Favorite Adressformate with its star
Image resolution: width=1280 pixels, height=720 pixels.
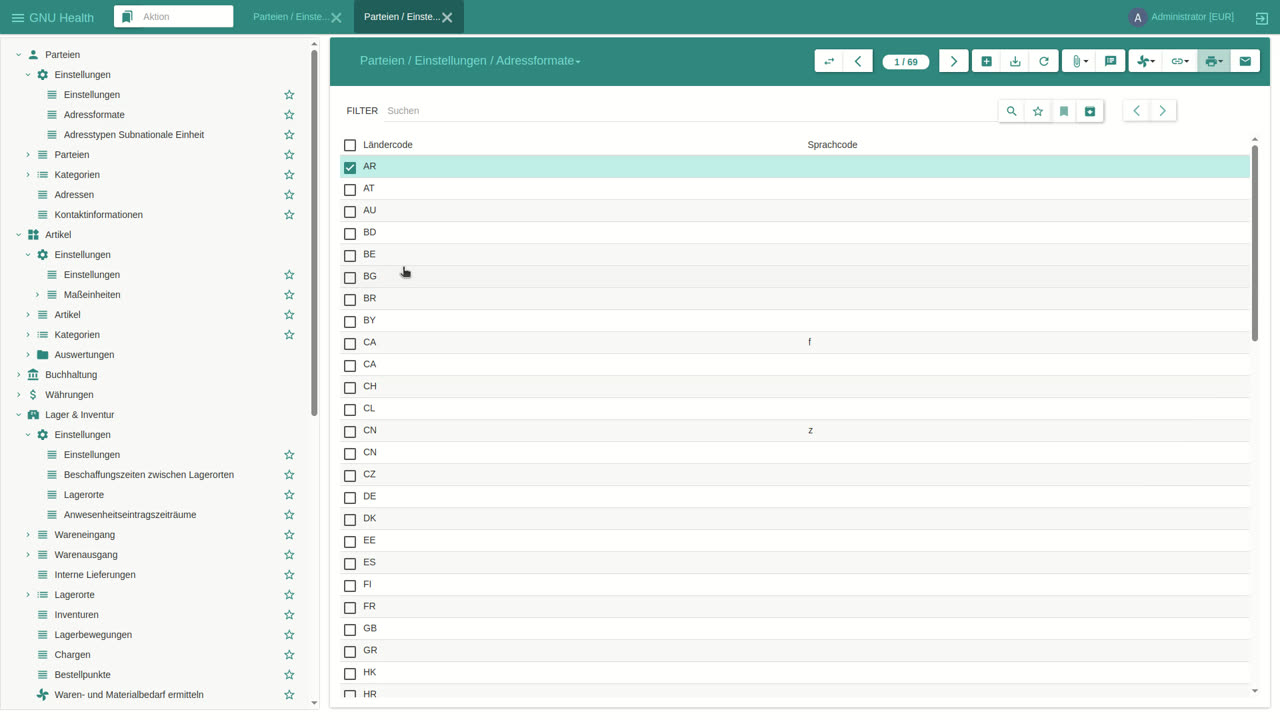click(x=289, y=115)
